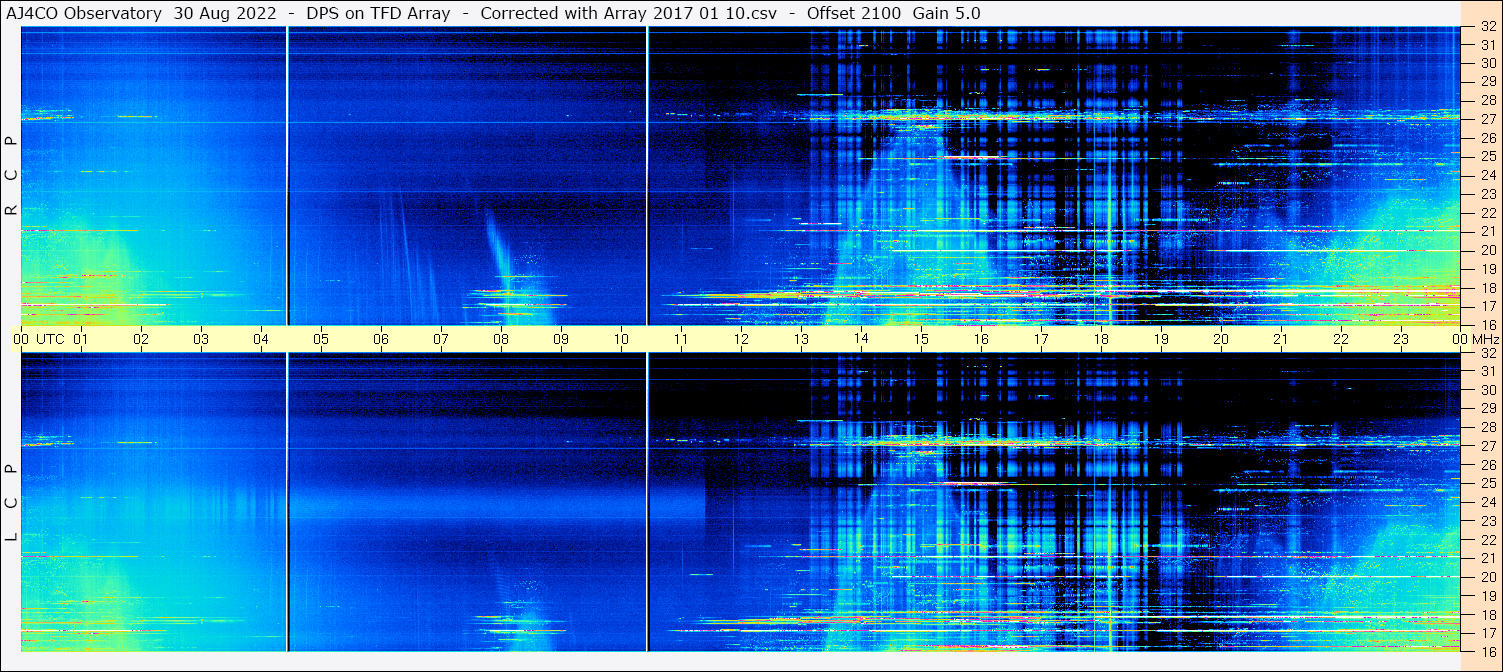The image size is (1503, 672).
Task: Select hour 12 on the UTC time axis
Action: pyautogui.click(x=741, y=339)
